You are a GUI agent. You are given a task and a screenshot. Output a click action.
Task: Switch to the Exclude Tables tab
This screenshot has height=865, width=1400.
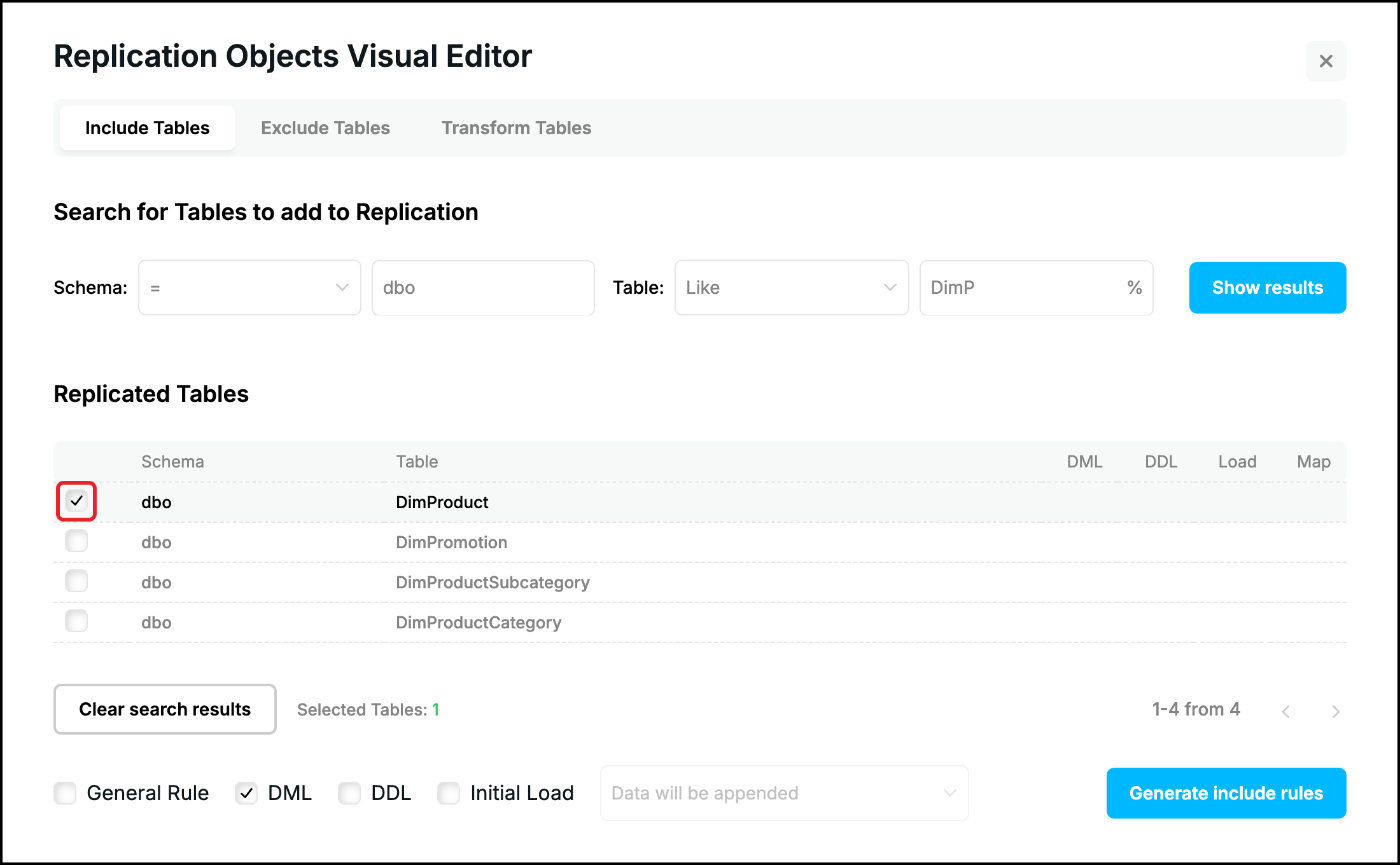coord(325,128)
